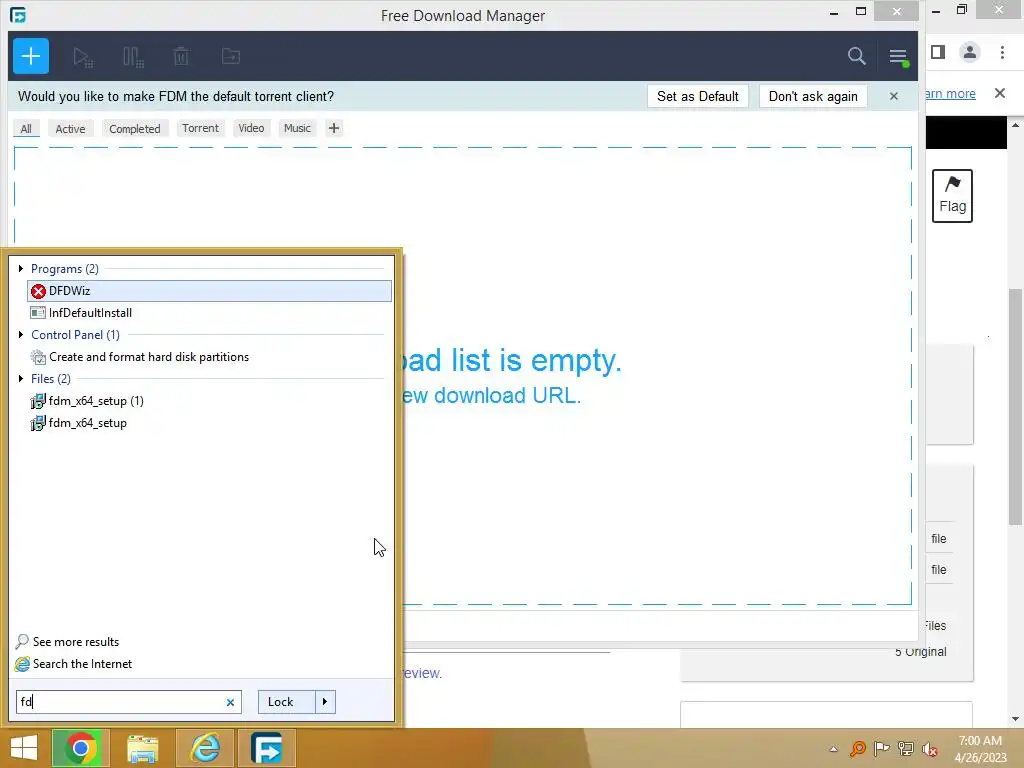Click the network tray icon
This screenshot has width=1024, height=768.
point(906,749)
